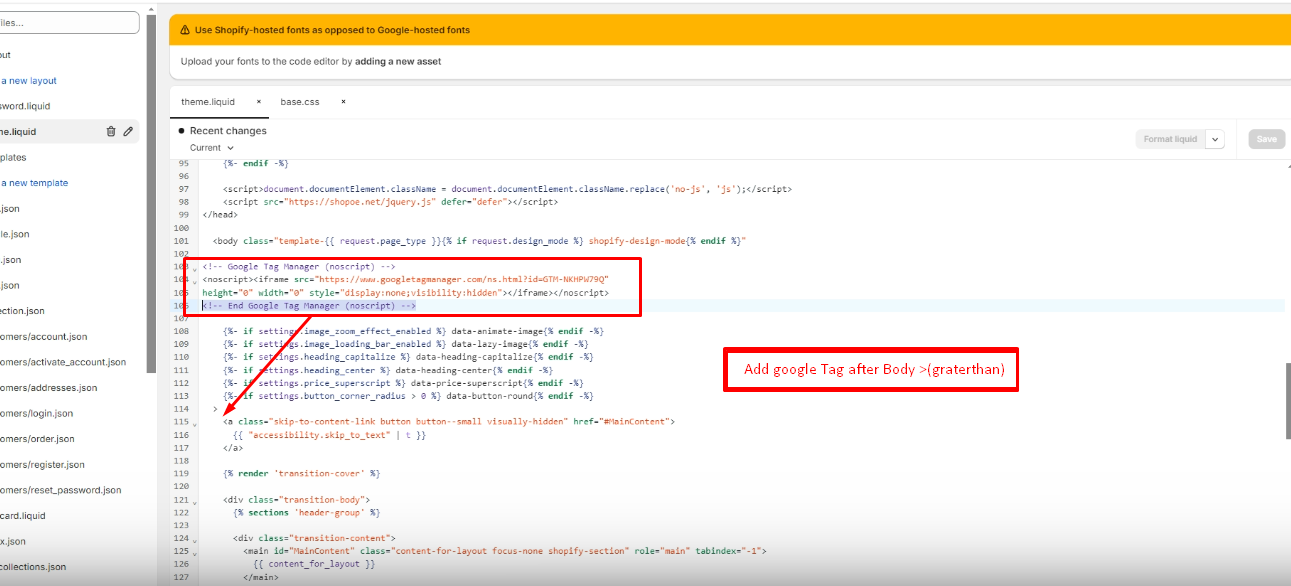This screenshot has height=586, width=1291.
Task: Click the "a new template" link
Action: (x=34, y=183)
